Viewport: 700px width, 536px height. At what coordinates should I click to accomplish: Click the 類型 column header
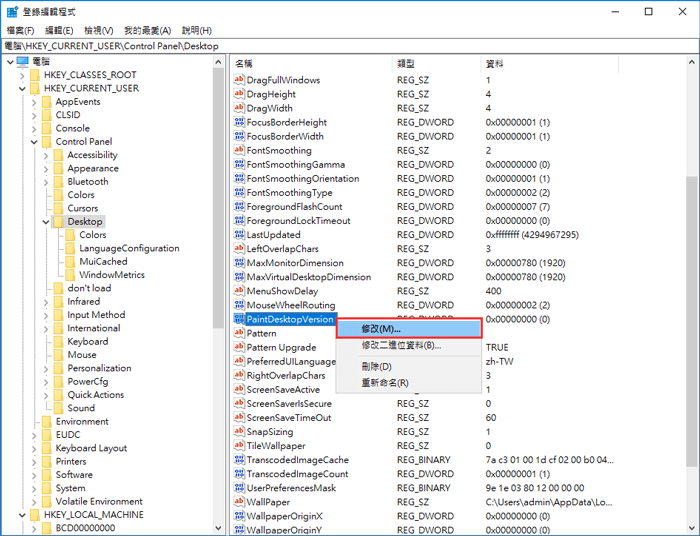pyautogui.click(x=437, y=64)
